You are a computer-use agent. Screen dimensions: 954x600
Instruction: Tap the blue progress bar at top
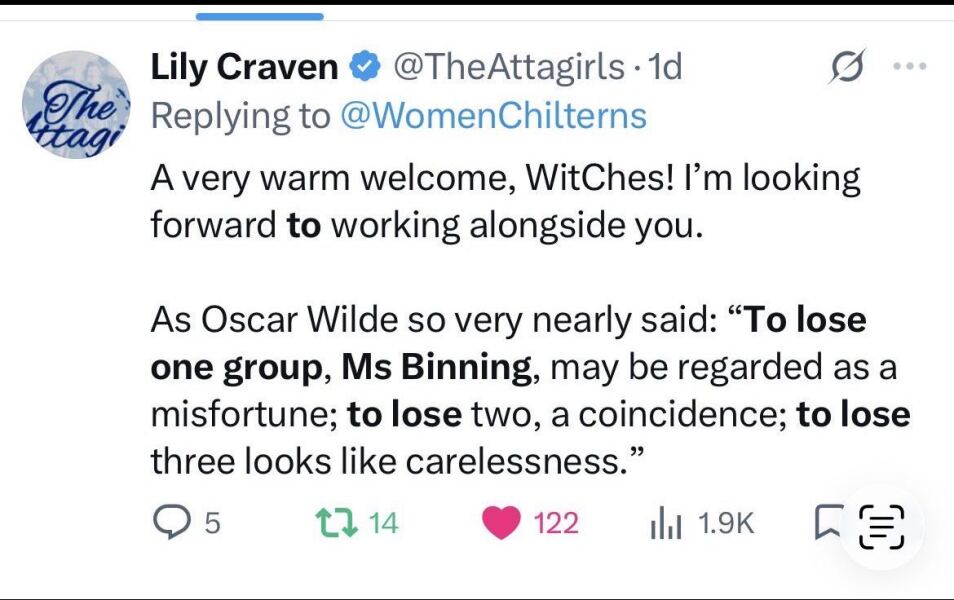pos(262,12)
